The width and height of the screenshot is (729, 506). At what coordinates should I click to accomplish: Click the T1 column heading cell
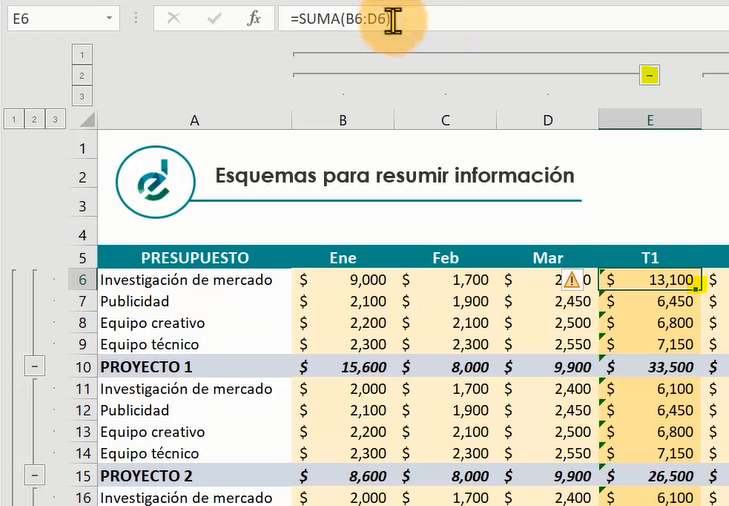coord(650,257)
